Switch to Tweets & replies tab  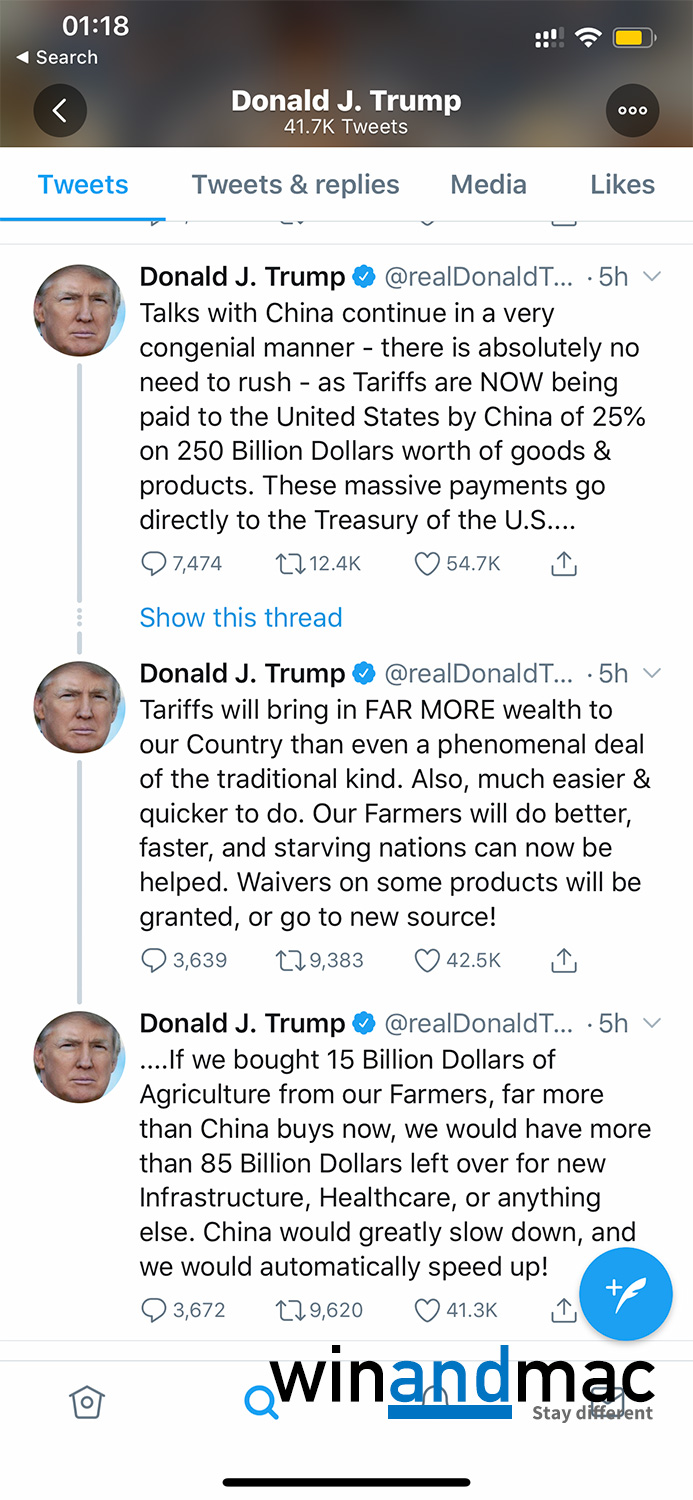(x=295, y=185)
